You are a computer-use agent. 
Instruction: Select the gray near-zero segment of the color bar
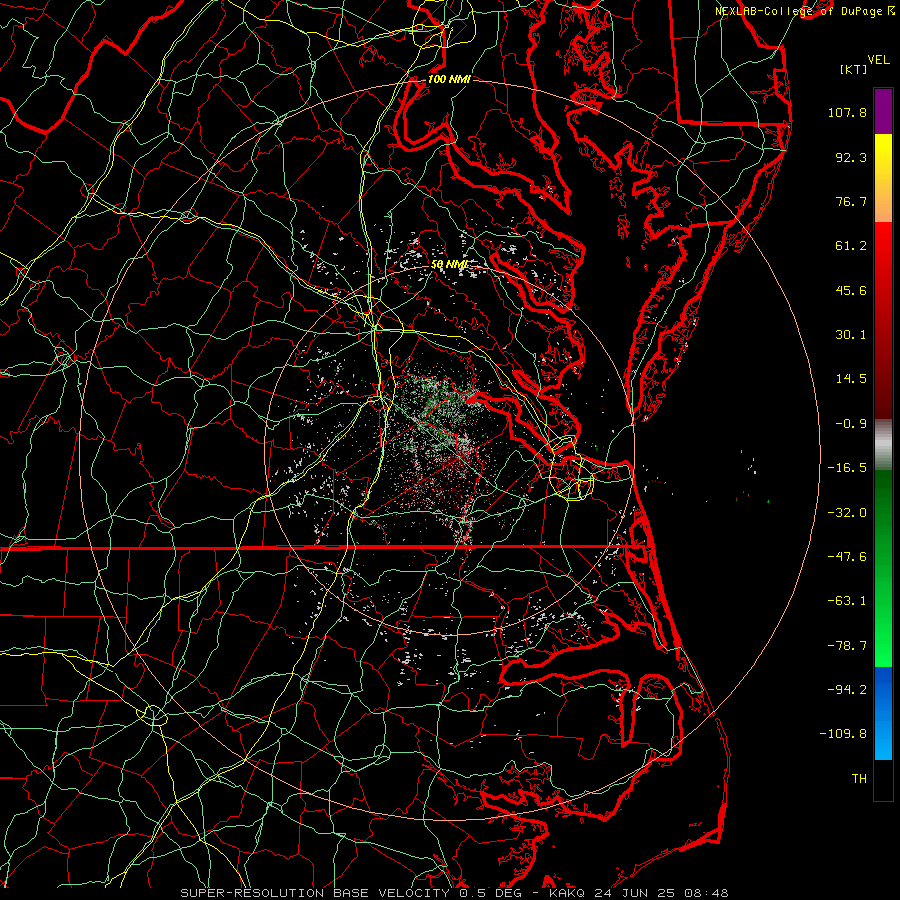coord(883,445)
